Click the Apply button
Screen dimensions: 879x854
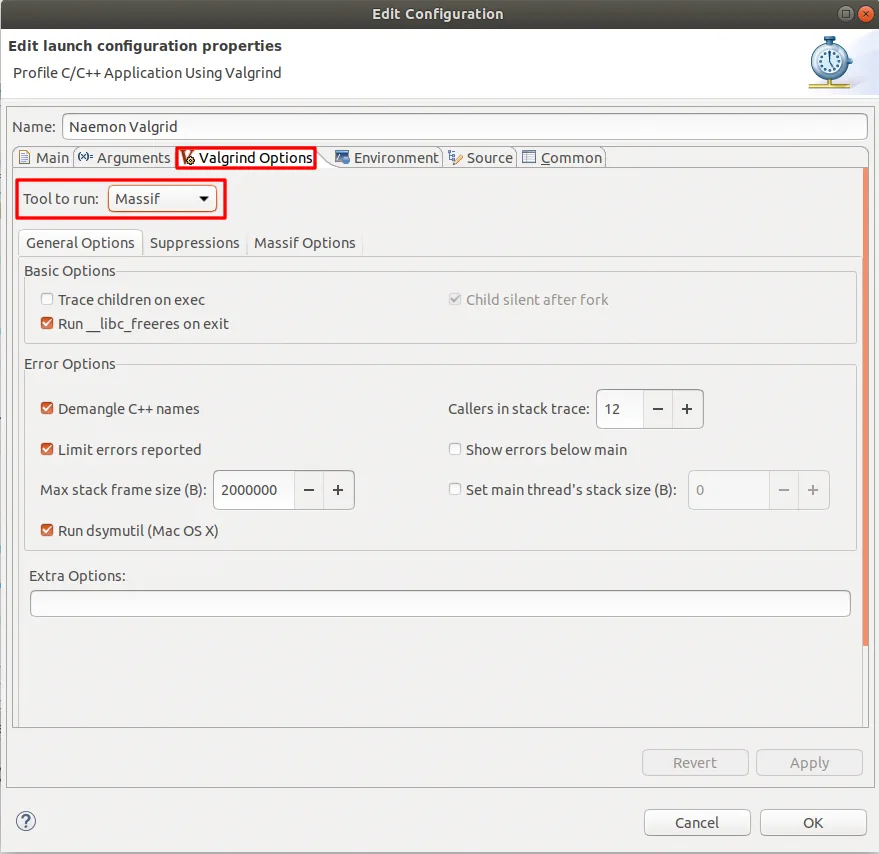[x=809, y=763]
